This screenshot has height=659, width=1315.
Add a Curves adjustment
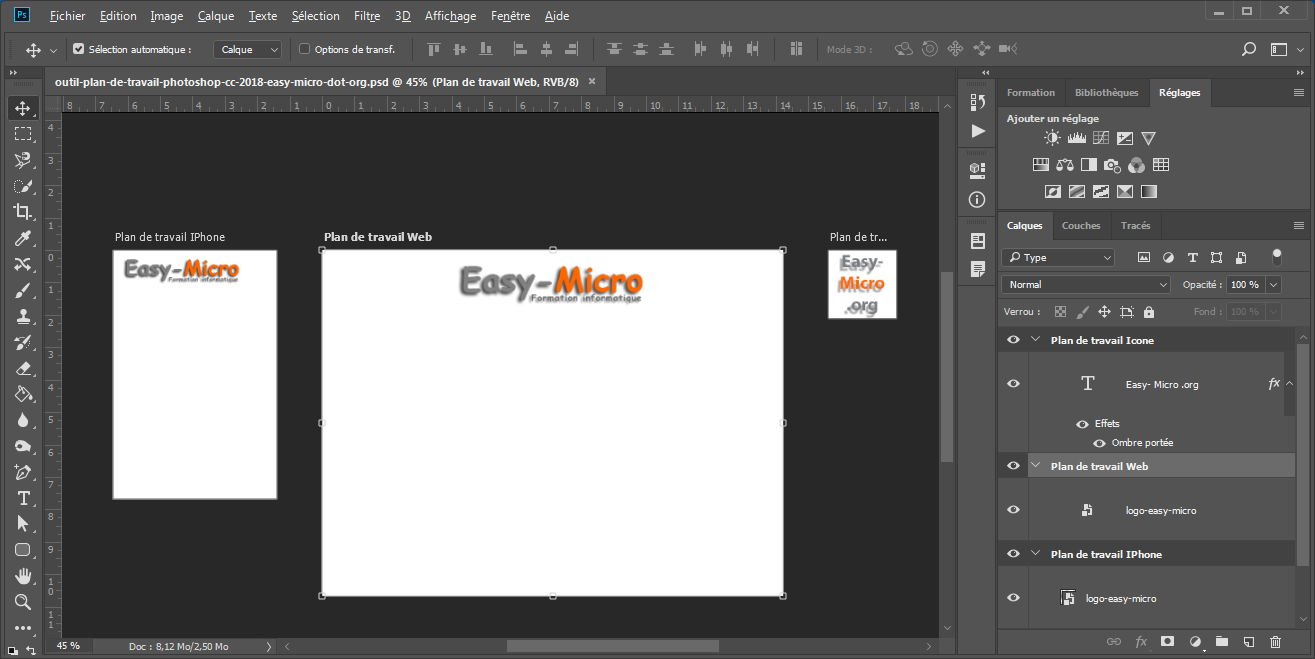(1100, 138)
